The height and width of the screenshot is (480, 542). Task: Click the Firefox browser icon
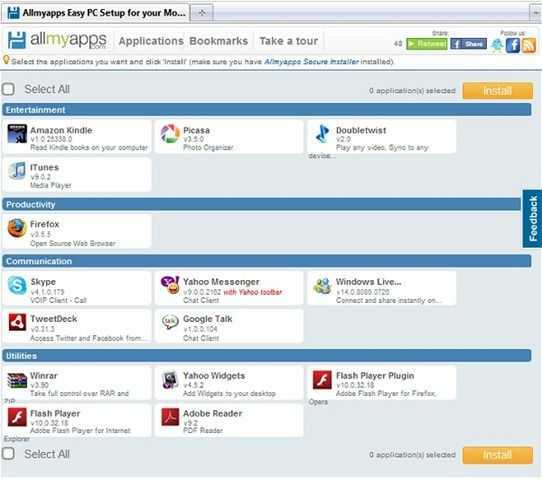[x=17, y=228]
